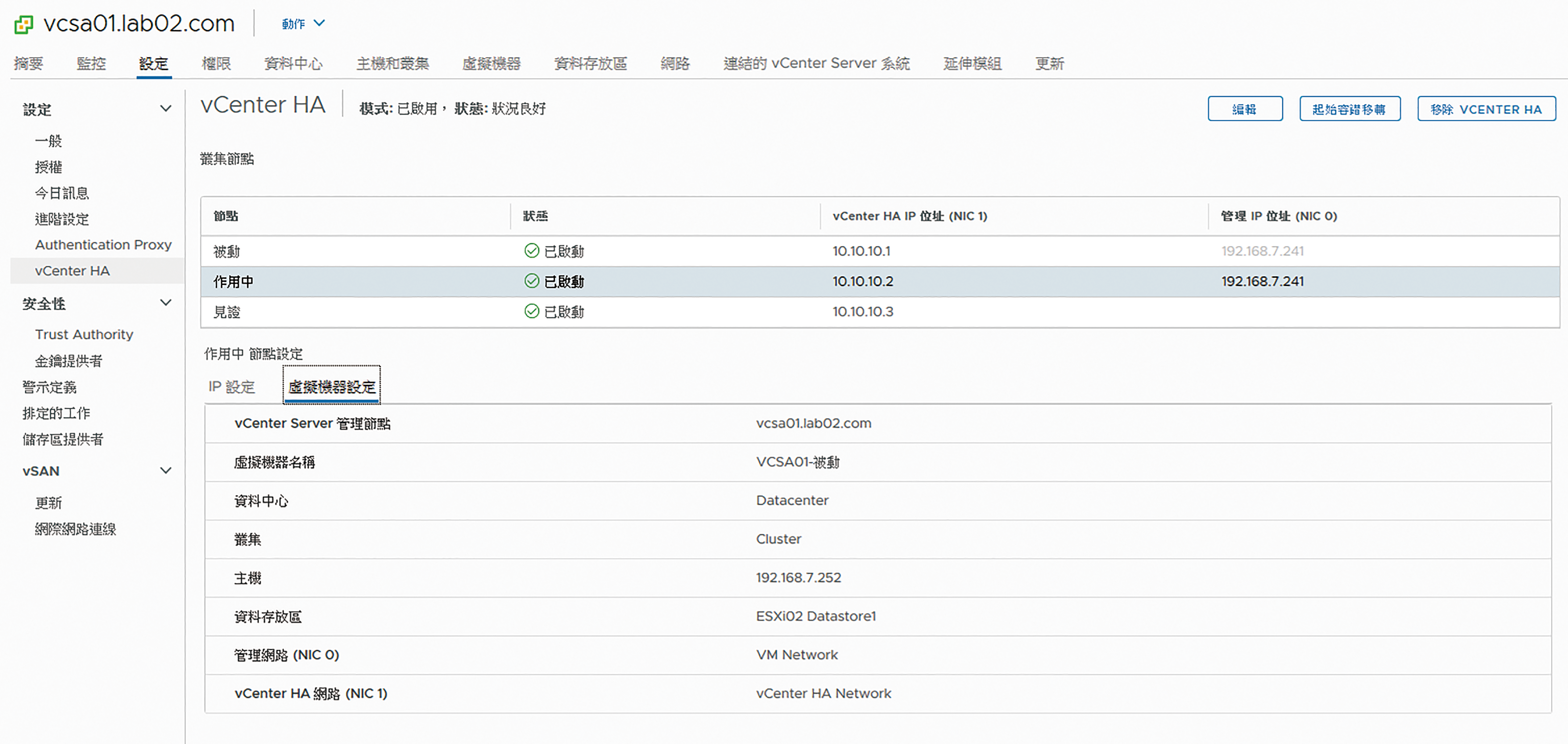Viewport: 1568px width, 744px height.
Task: Select Trust Authority in the sidebar
Action: (x=84, y=334)
